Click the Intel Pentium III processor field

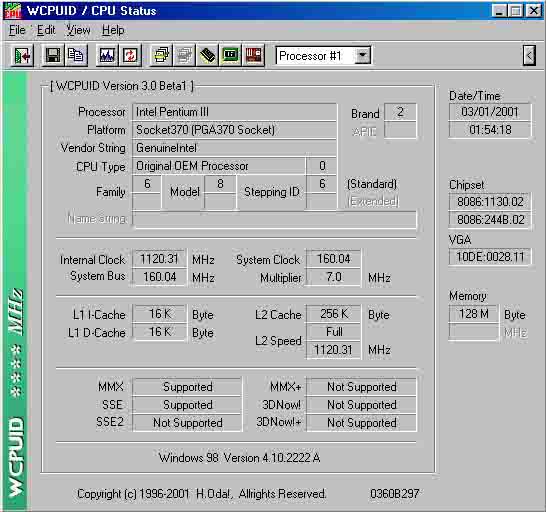[x=234, y=112]
